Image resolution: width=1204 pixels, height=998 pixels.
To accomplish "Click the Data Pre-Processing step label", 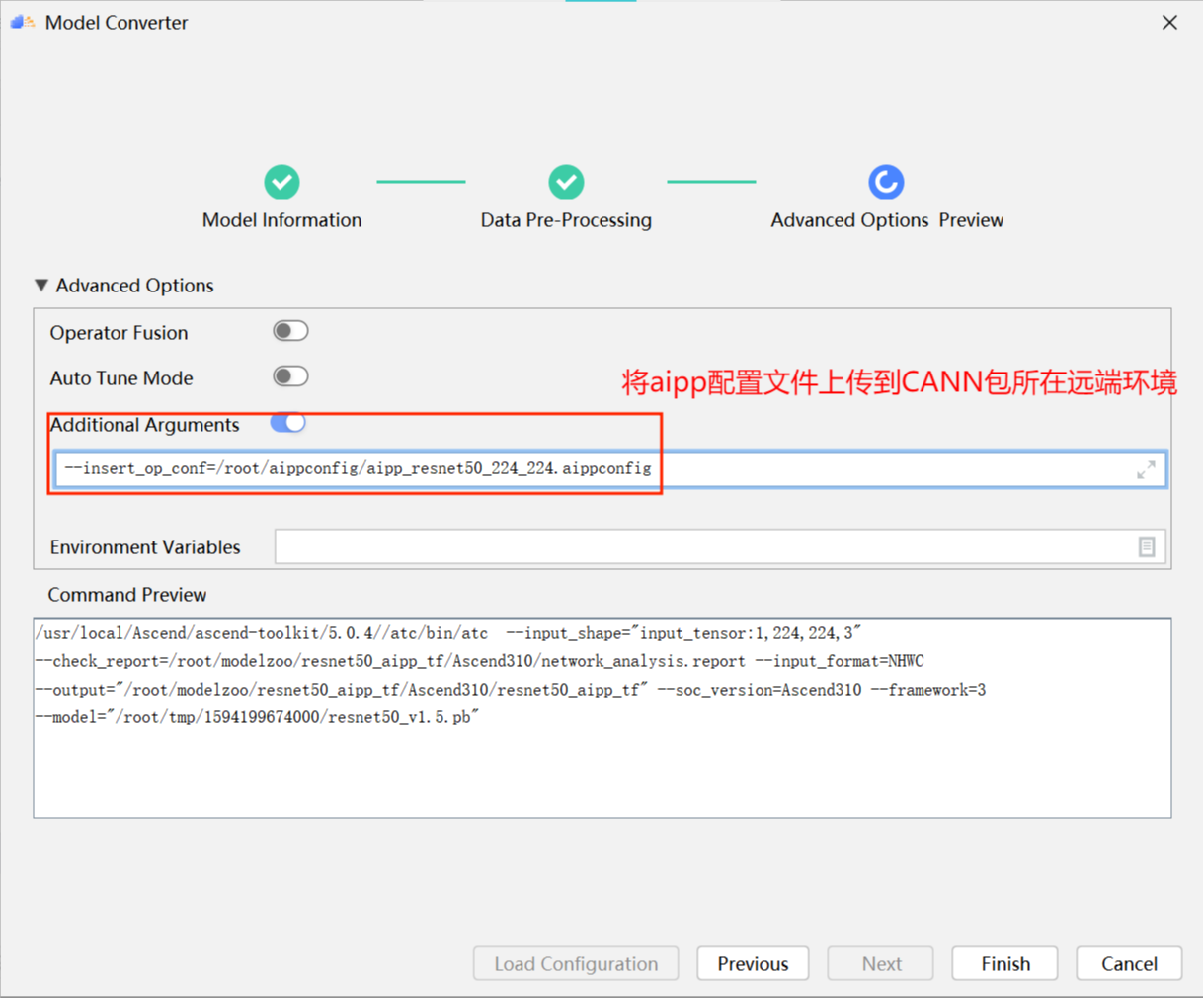I will [x=566, y=219].
